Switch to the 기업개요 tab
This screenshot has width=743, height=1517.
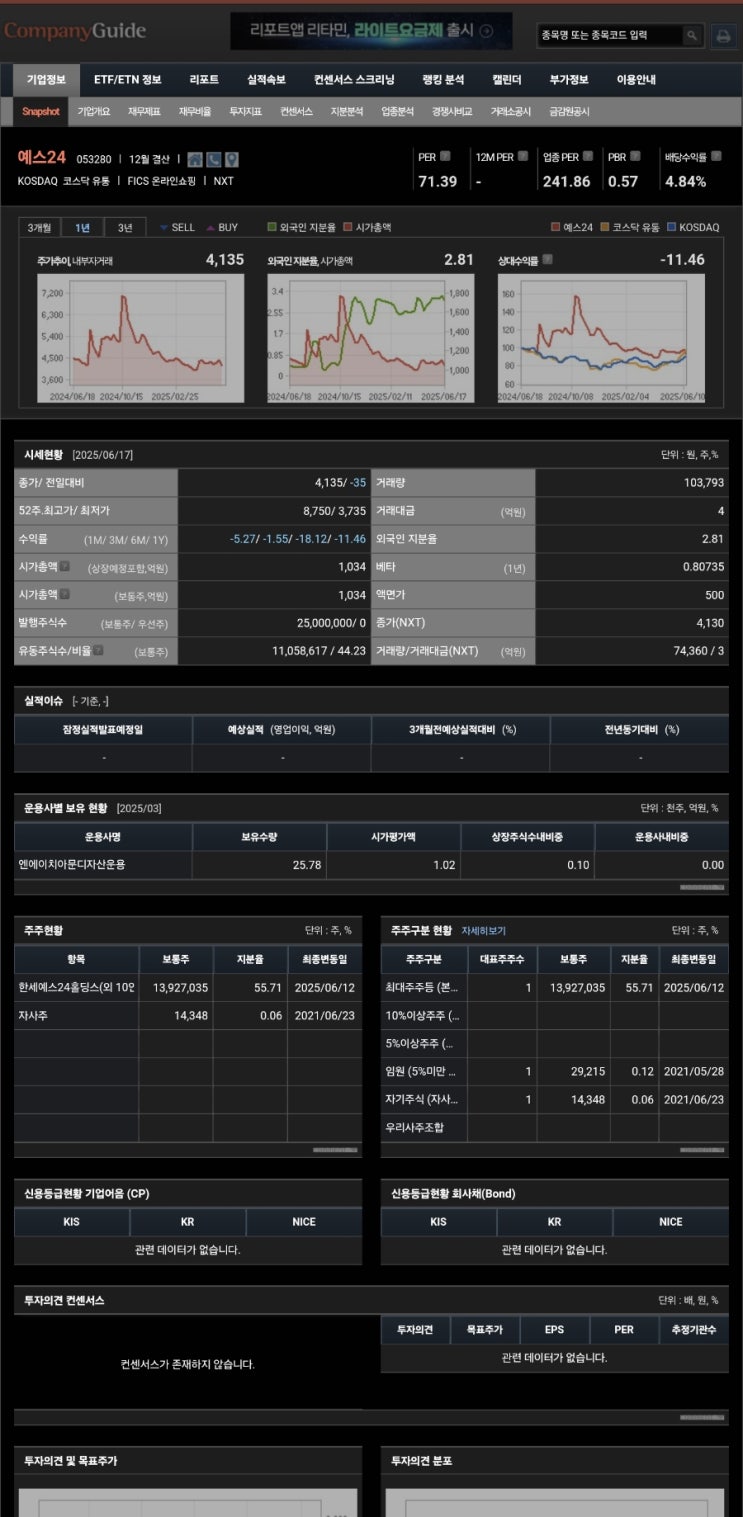tap(94, 112)
